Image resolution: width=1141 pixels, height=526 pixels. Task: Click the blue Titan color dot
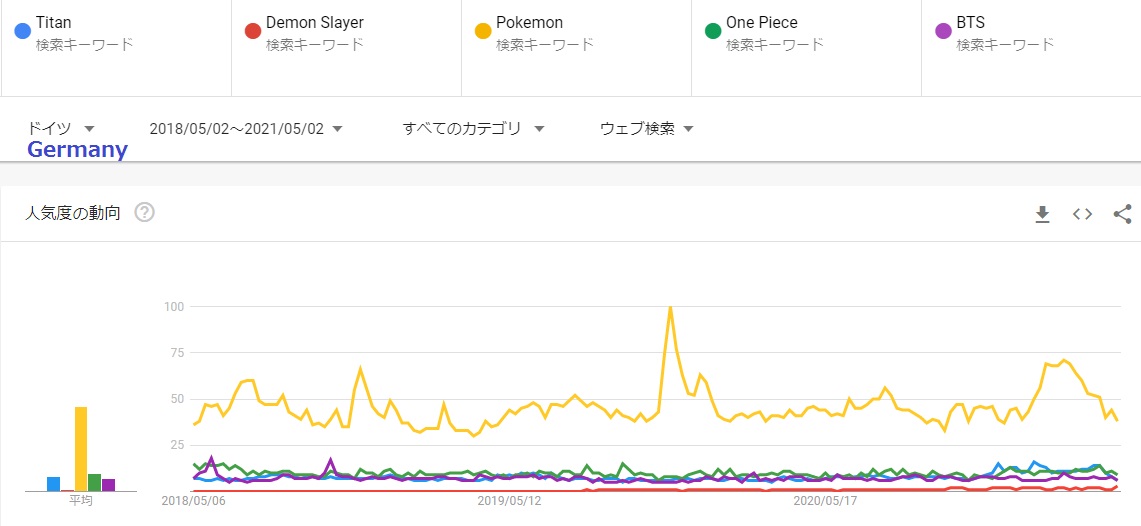22,31
